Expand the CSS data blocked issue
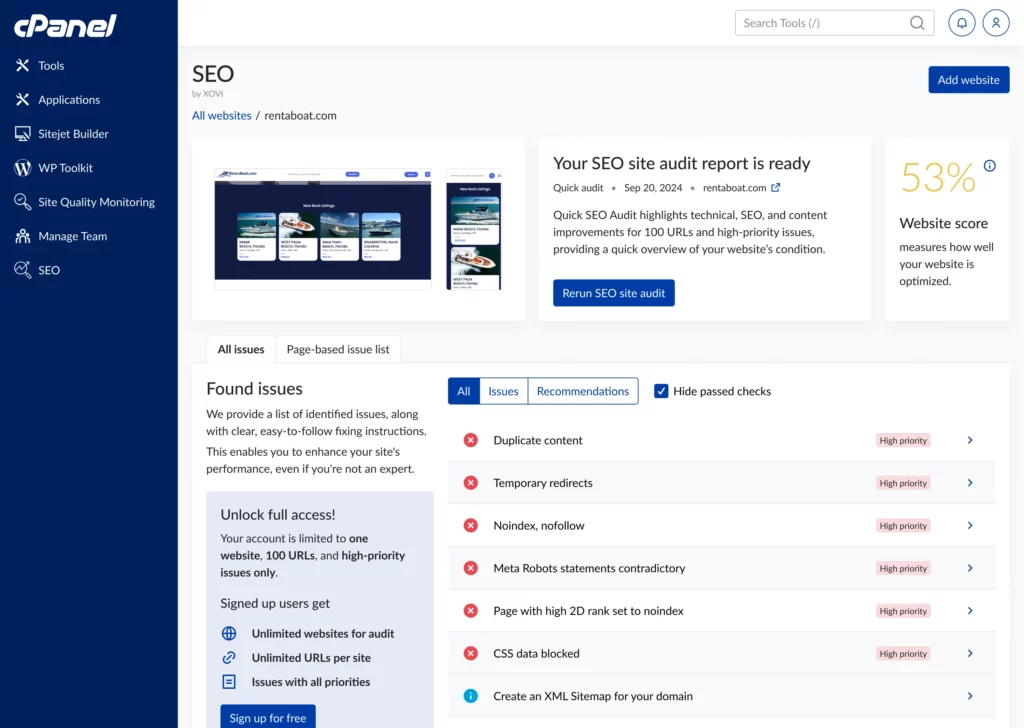This screenshot has height=728, width=1024. (x=968, y=653)
